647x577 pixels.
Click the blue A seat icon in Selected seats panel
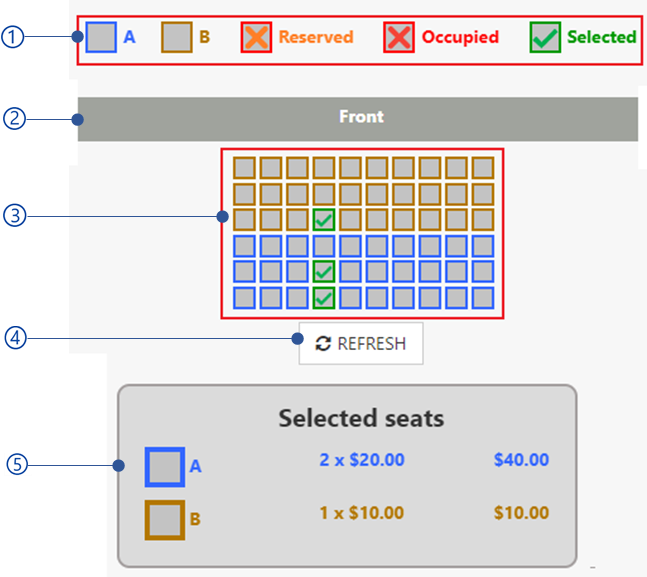coord(165,465)
